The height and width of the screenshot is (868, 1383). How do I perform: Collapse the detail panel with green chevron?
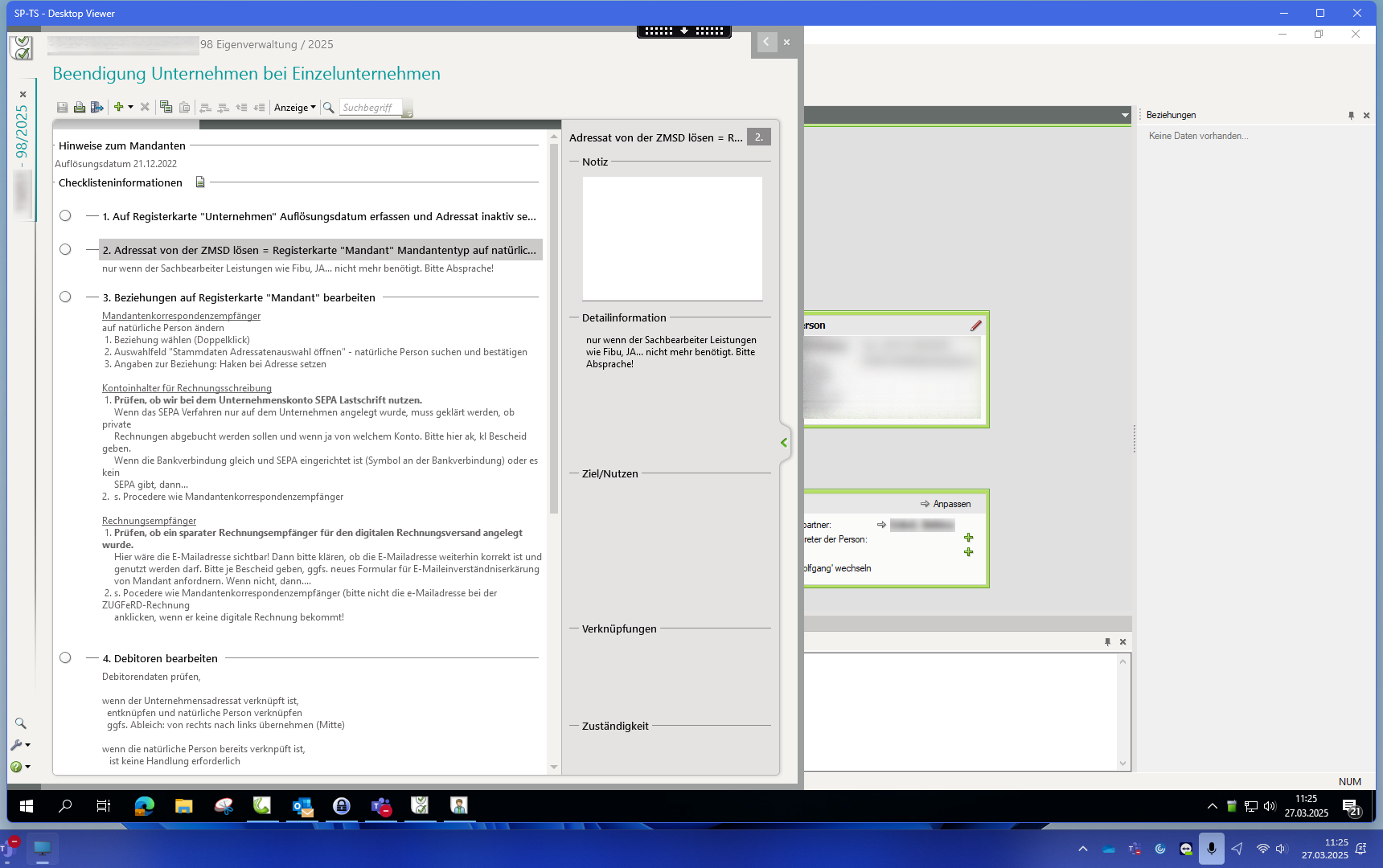(784, 443)
